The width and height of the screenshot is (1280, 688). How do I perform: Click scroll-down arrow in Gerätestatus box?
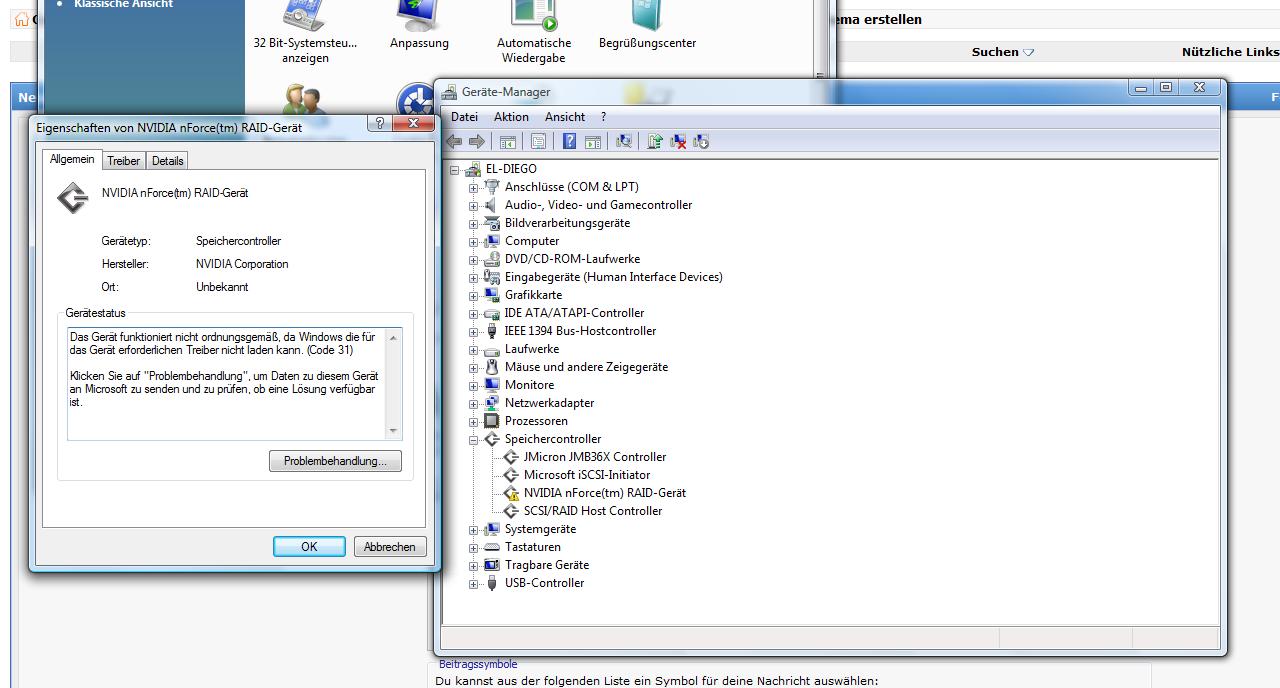394,431
